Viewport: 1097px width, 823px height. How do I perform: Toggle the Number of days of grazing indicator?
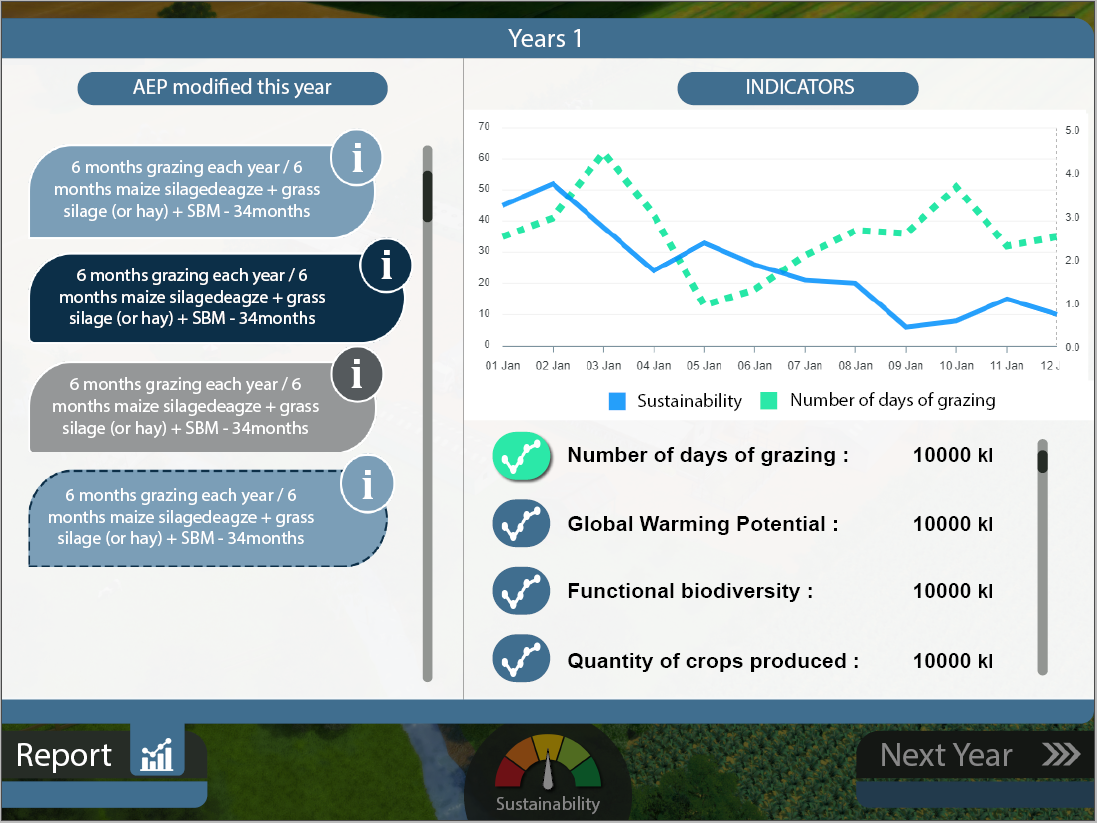pyautogui.click(x=521, y=456)
